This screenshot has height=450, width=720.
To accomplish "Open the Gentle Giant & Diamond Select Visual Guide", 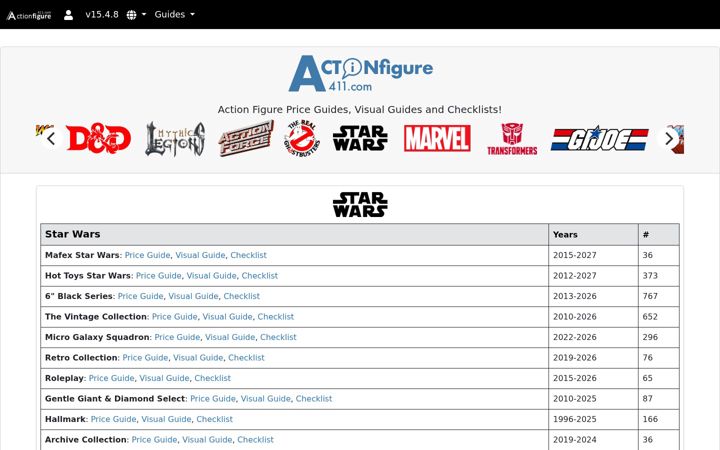I will (x=266, y=399).
